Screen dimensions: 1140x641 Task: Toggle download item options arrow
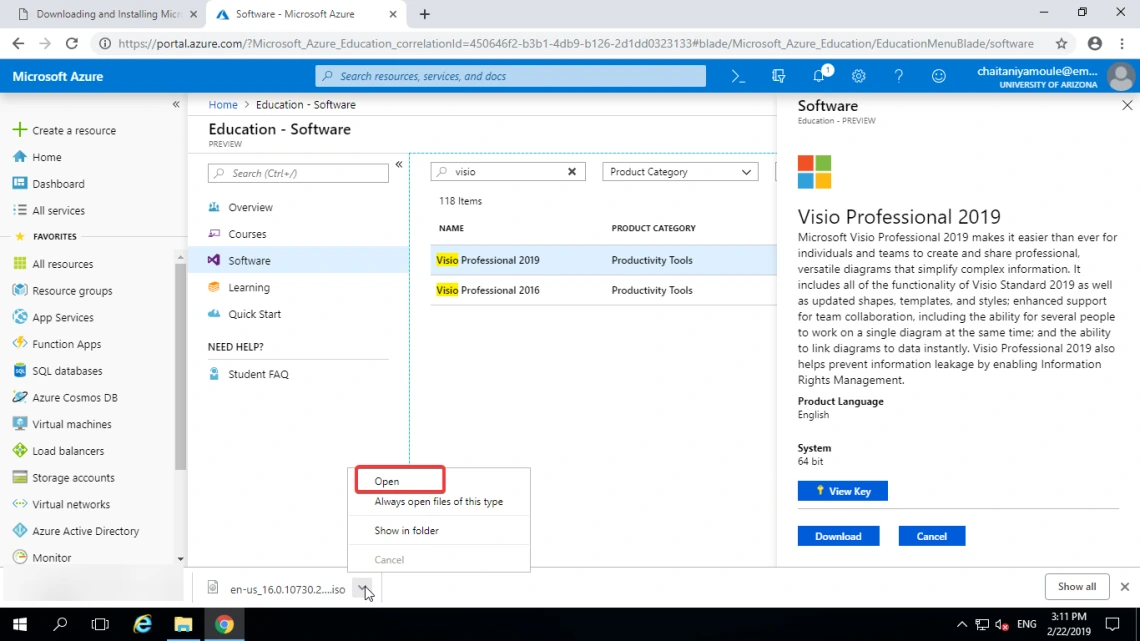tap(362, 587)
